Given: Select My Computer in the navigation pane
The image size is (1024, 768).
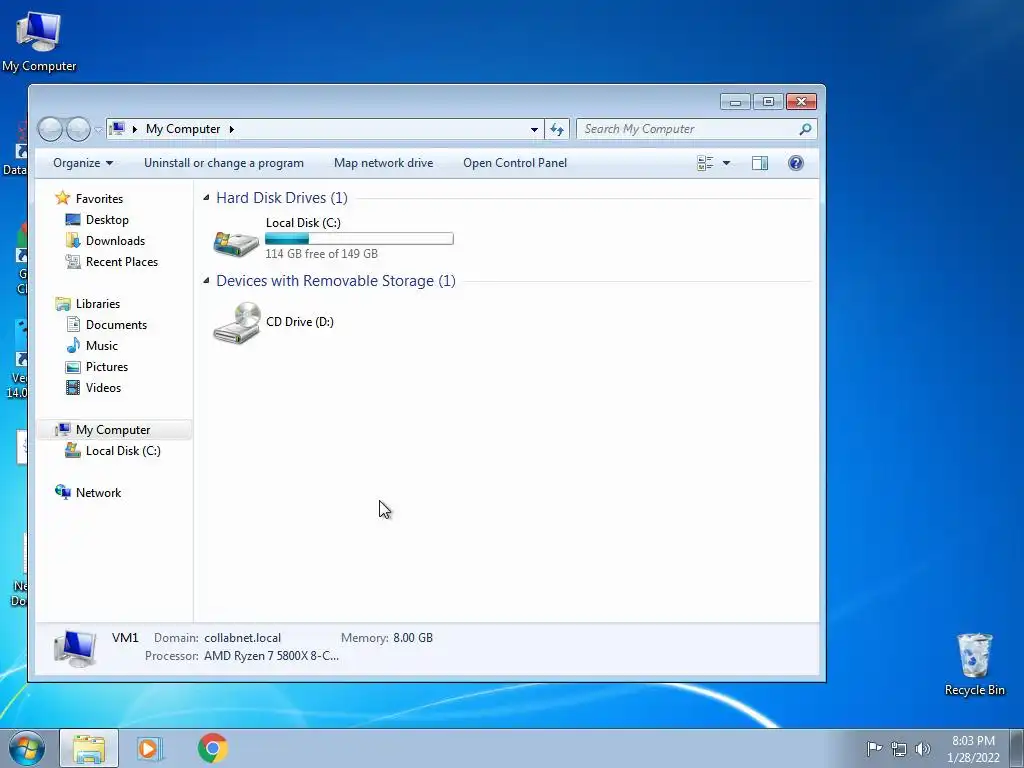Looking at the screenshot, I should click(x=112, y=430).
